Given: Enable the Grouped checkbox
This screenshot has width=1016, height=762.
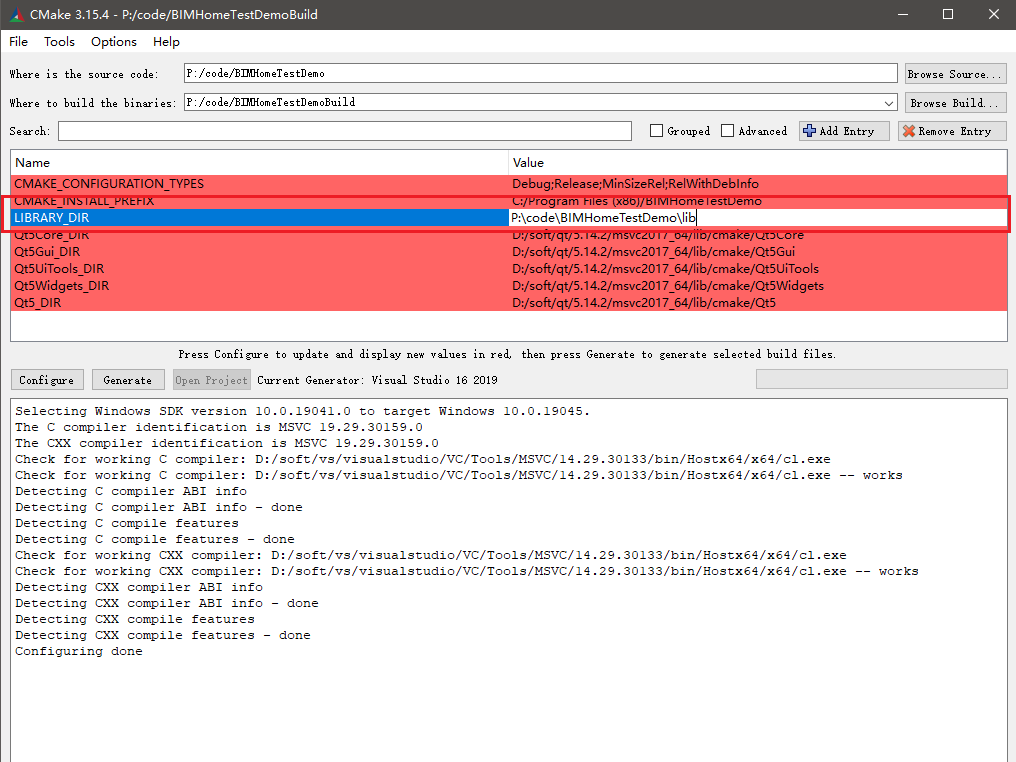Looking at the screenshot, I should click(x=656, y=131).
